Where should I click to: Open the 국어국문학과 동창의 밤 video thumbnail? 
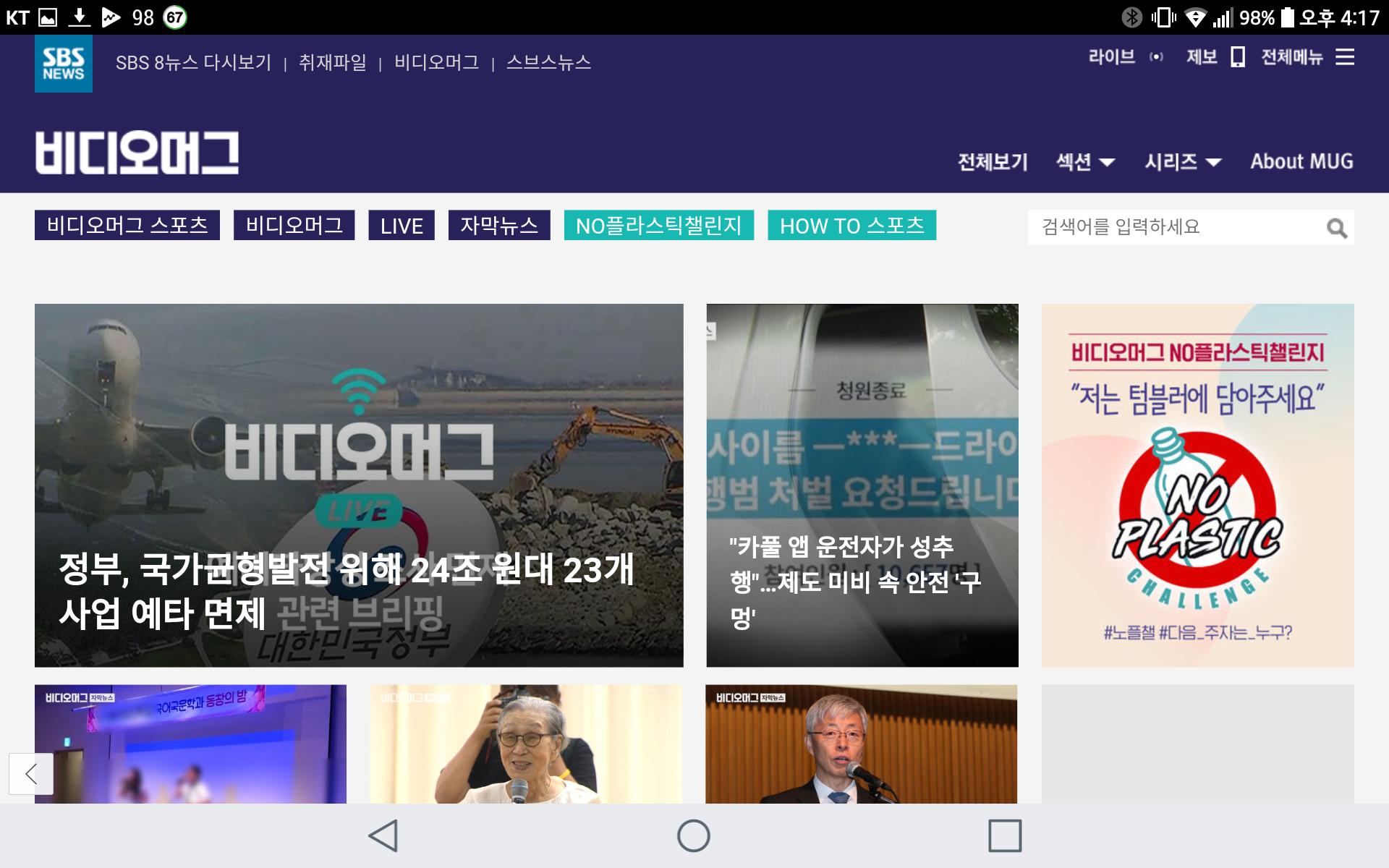tap(190, 744)
